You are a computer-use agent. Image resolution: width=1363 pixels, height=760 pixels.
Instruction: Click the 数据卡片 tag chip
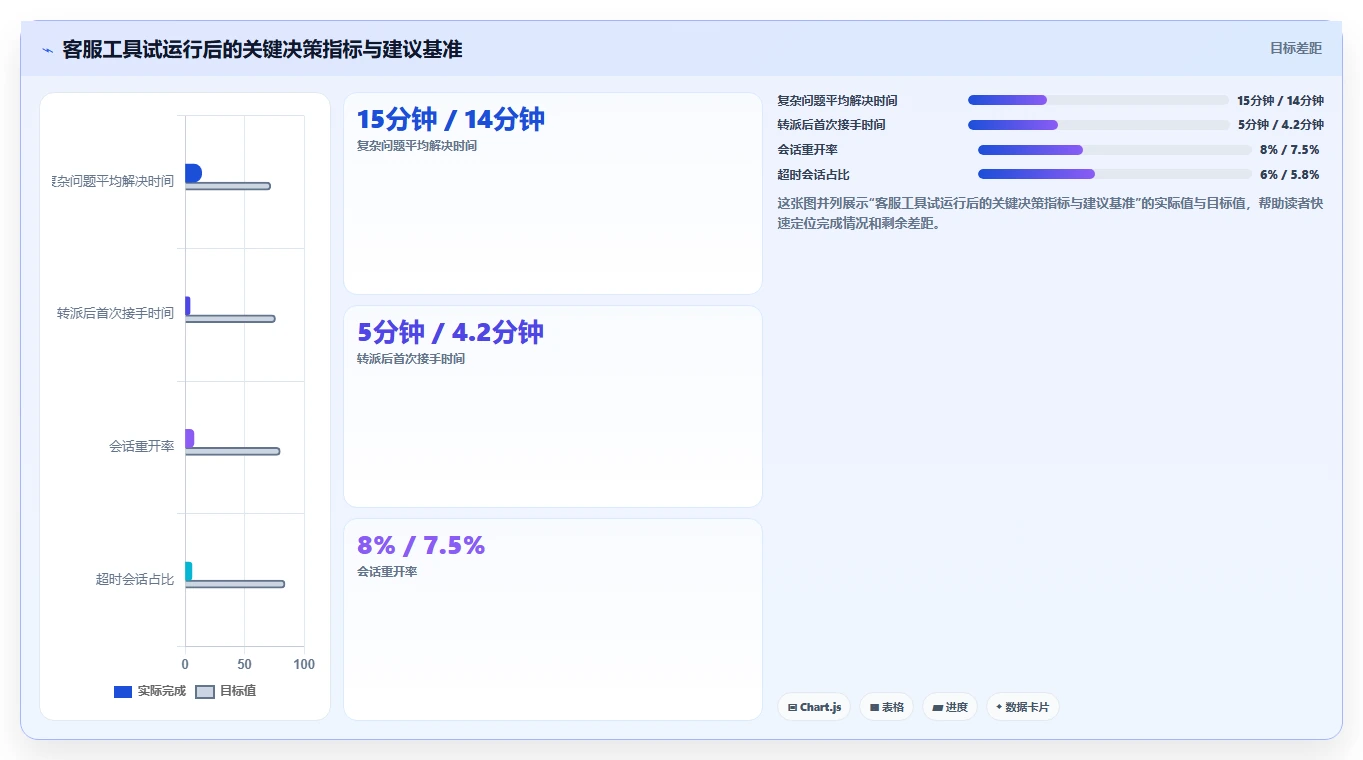tap(1023, 707)
